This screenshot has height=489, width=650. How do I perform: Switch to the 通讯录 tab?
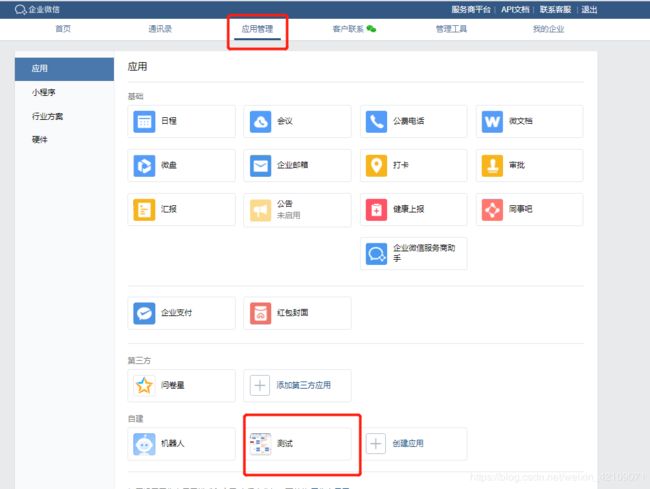click(x=160, y=29)
